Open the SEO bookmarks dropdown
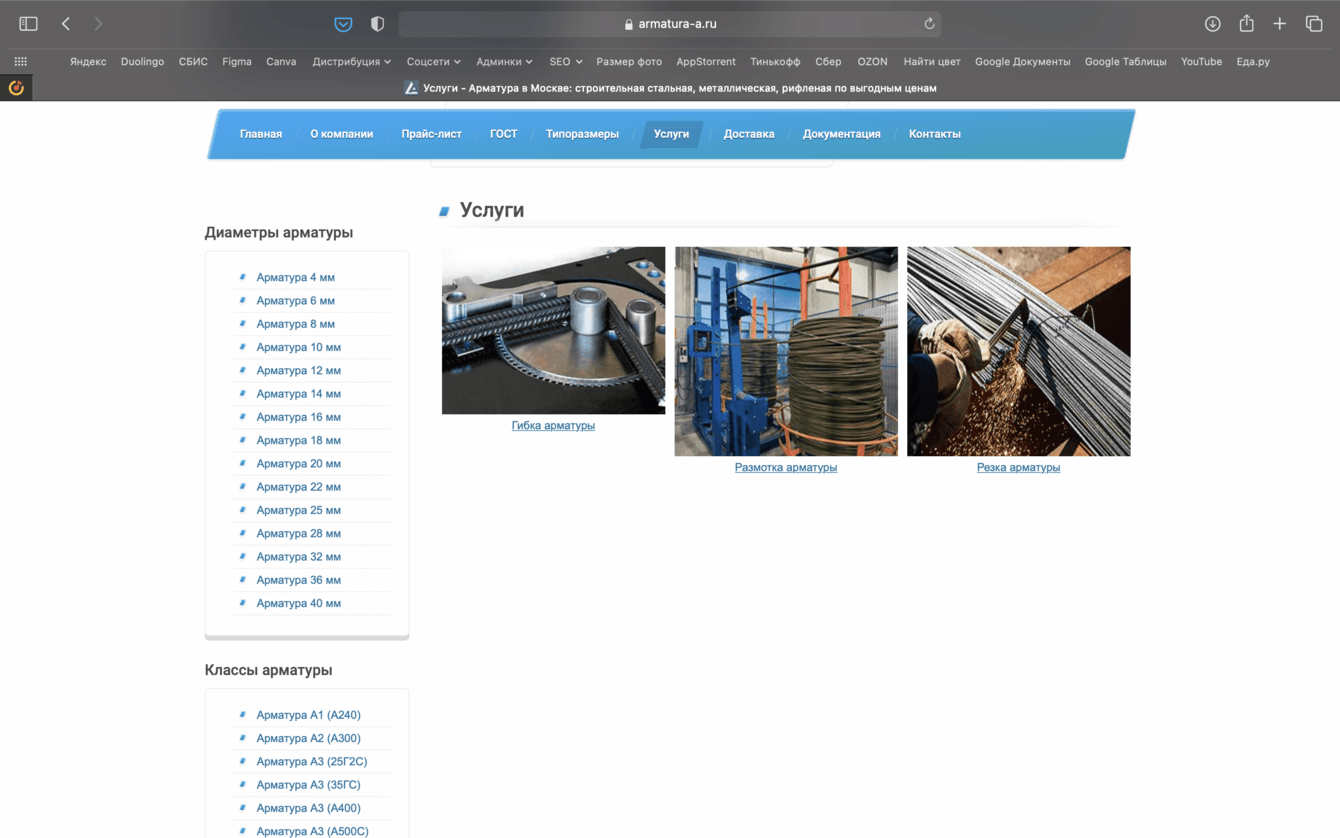Image resolution: width=1340 pixels, height=838 pixels. click(565, 62)
